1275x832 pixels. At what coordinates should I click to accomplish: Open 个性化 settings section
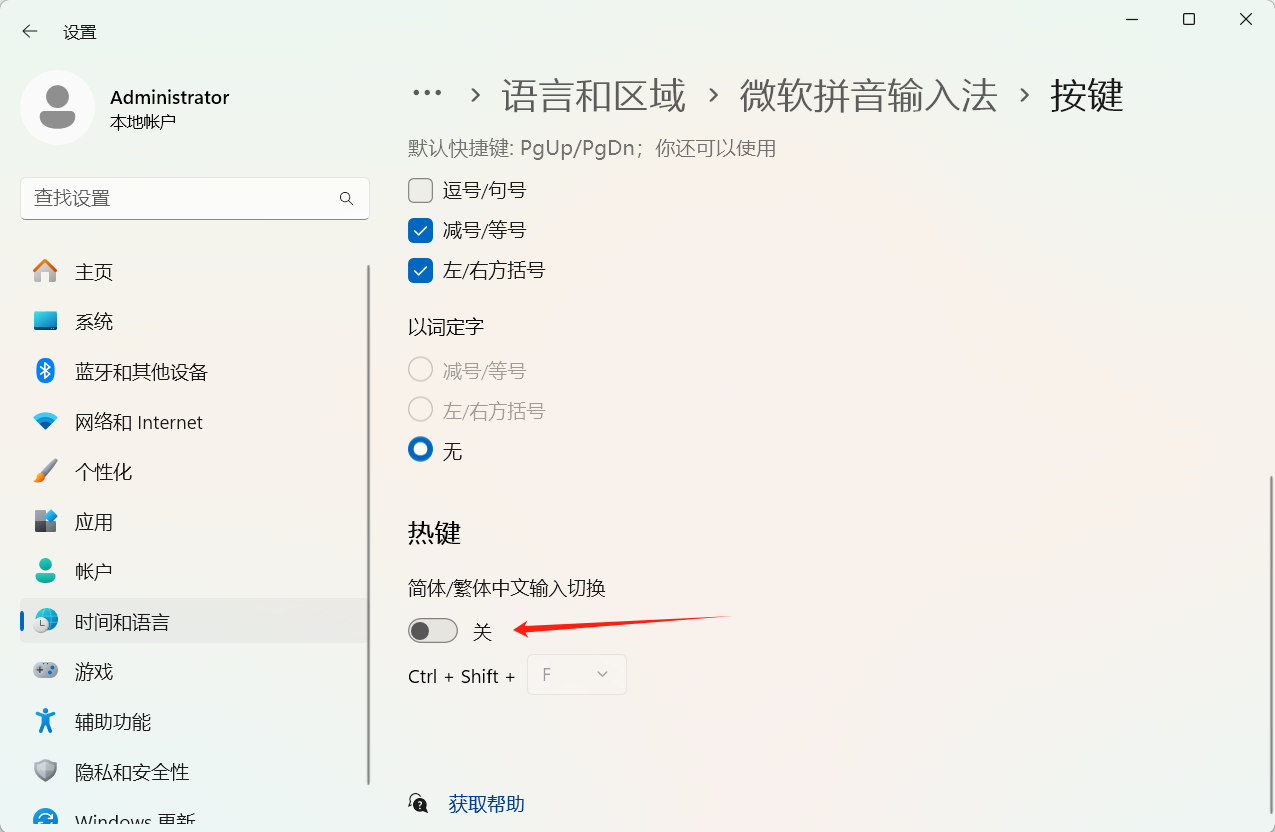194,472
